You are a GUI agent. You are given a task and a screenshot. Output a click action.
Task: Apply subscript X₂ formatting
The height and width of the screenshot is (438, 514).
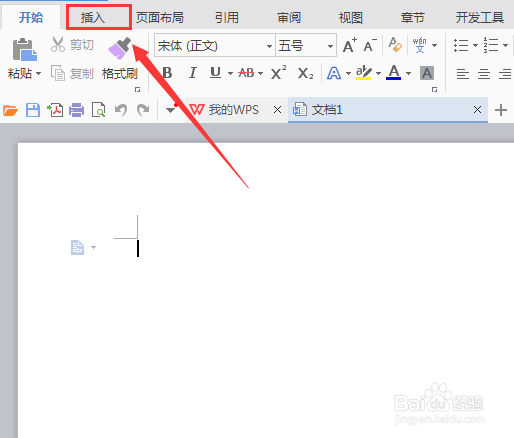point(305,73)
